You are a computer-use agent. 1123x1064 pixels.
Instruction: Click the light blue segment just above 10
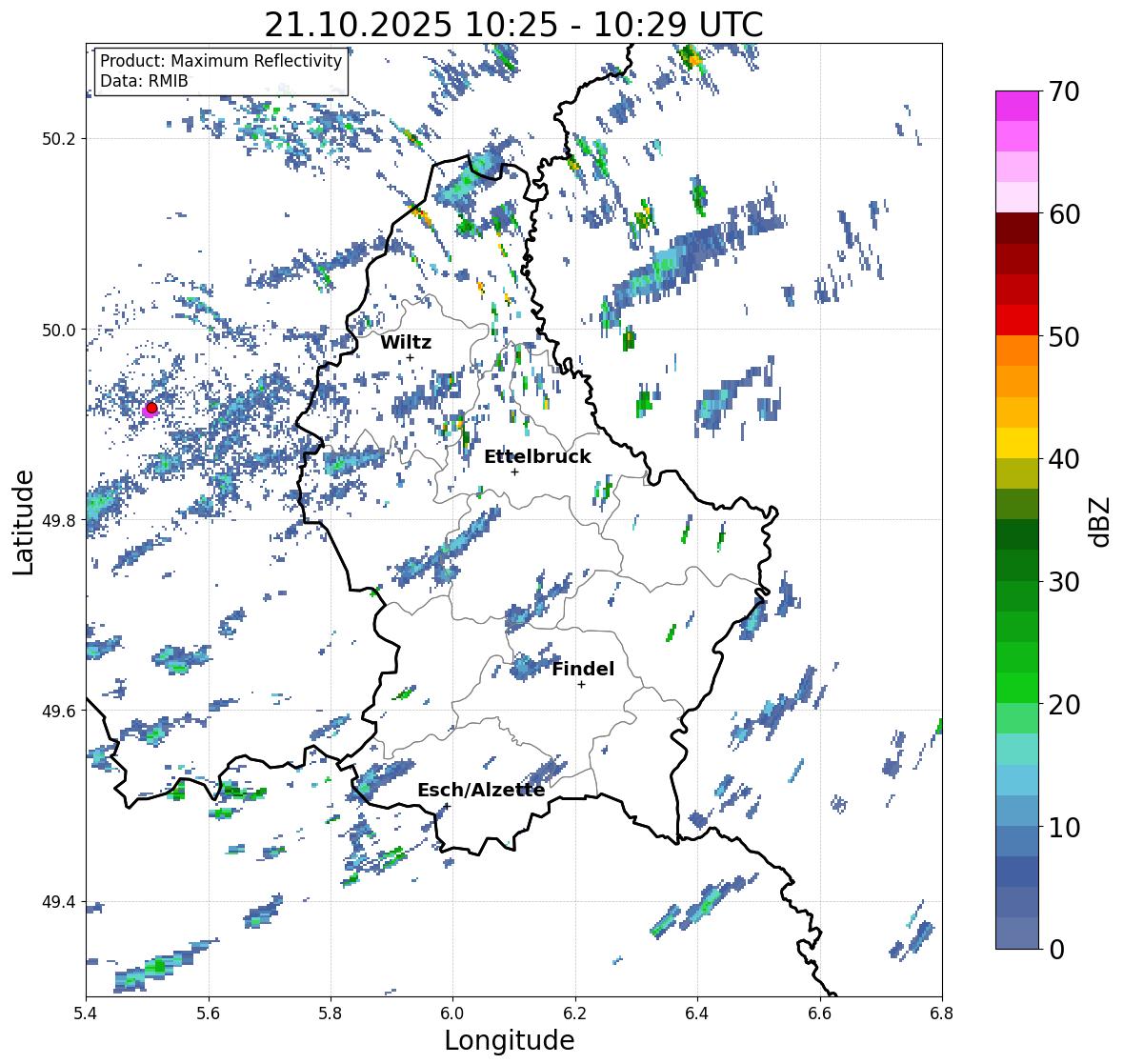[x=1017, y=811]
